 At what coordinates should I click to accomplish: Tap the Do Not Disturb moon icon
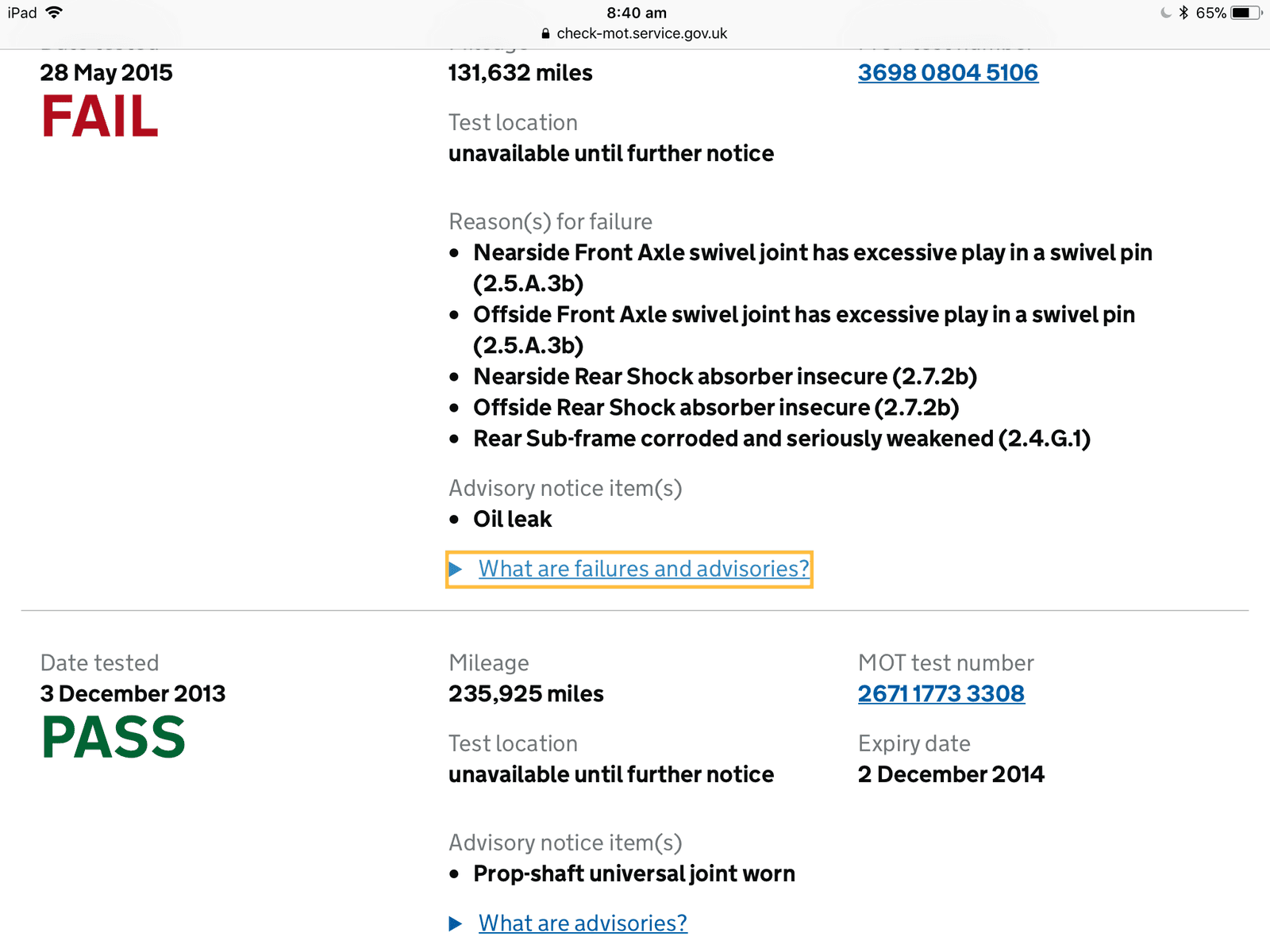1165,13
